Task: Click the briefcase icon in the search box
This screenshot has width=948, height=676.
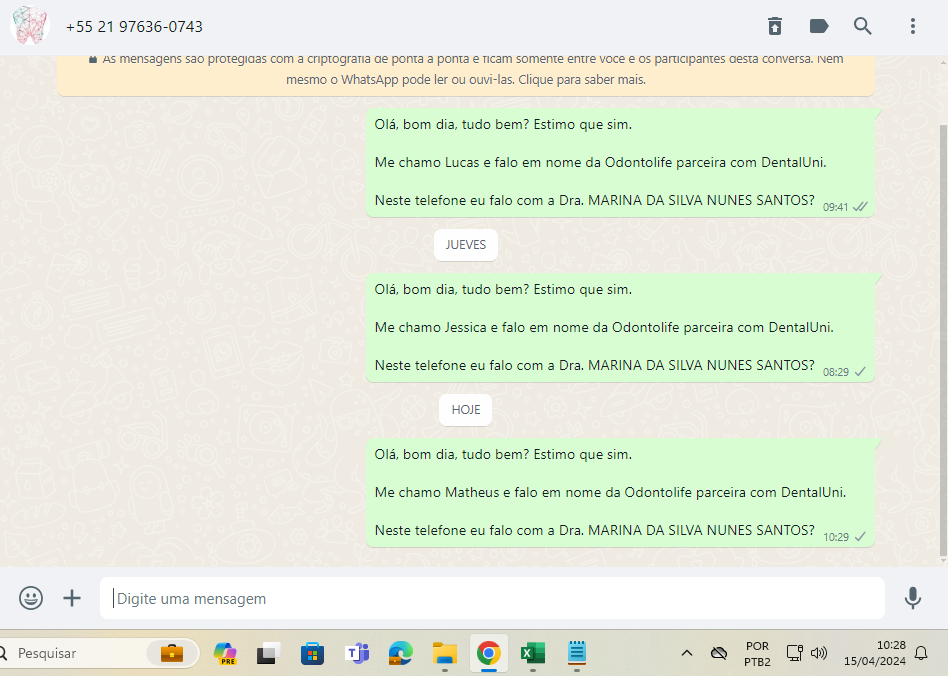Action: pos(172,653)
